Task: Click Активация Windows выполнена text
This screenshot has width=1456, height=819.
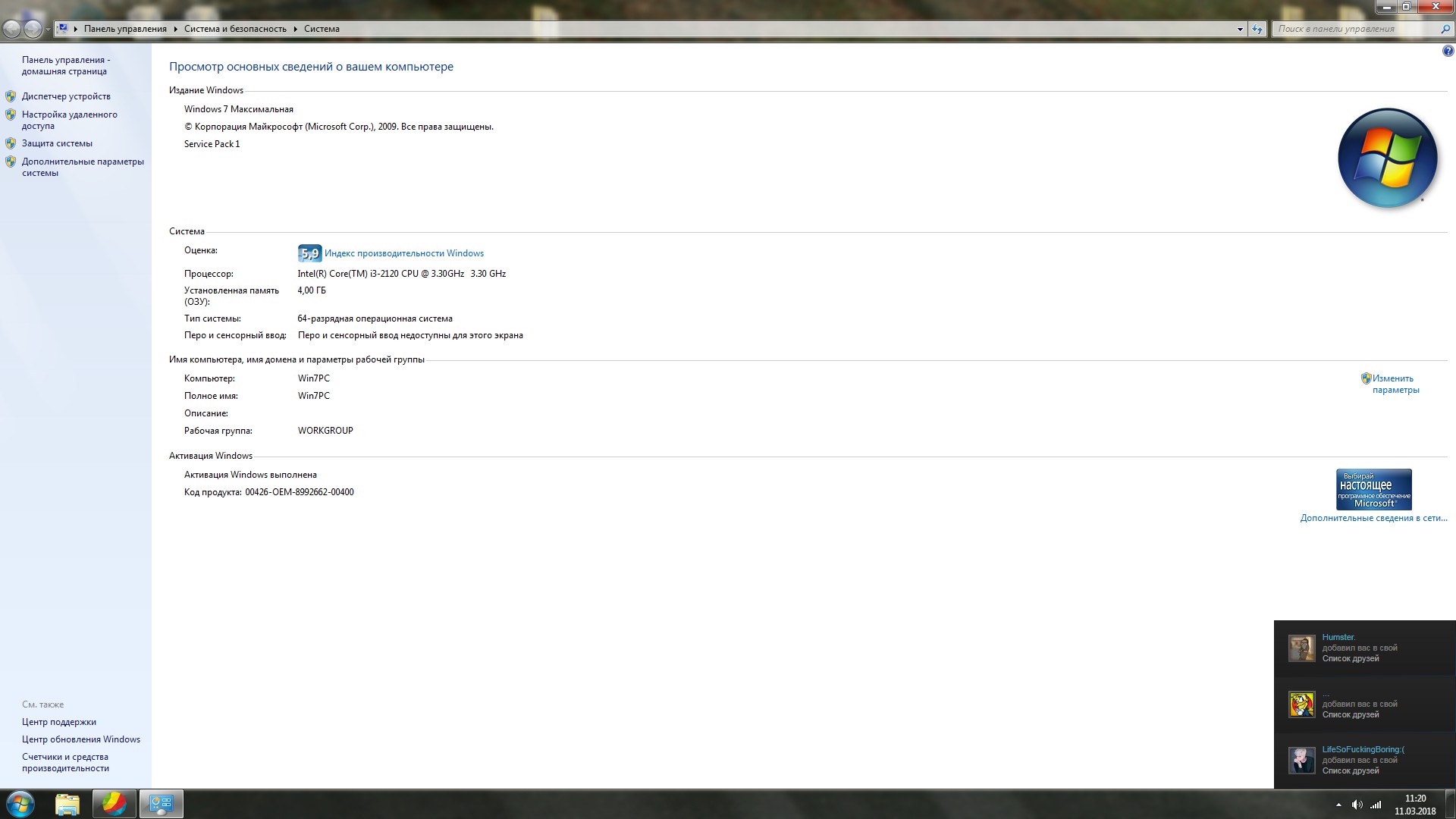Action: point(250,475)
